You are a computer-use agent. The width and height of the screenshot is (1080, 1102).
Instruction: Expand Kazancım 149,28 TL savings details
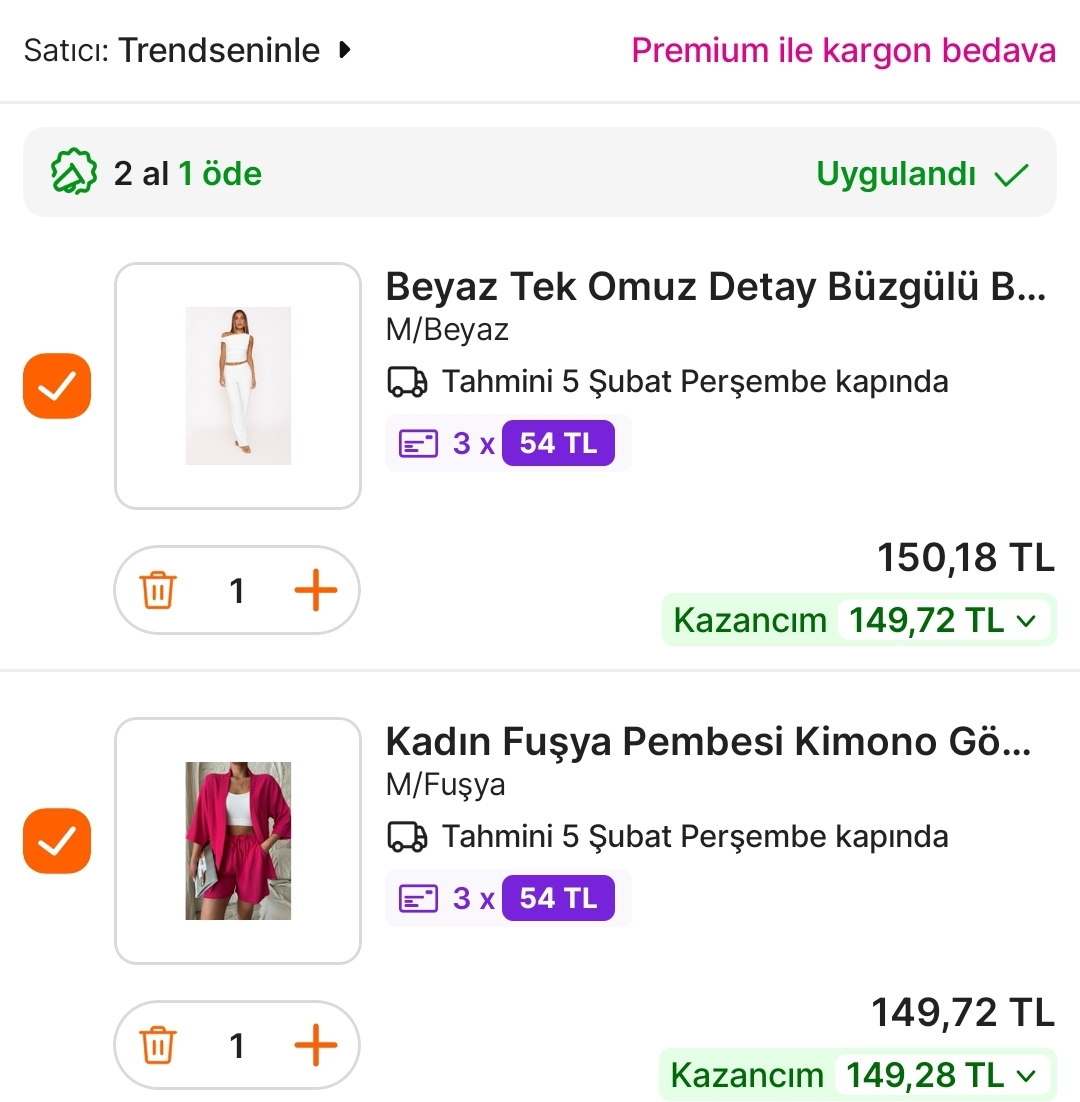coord(1026,1076)
